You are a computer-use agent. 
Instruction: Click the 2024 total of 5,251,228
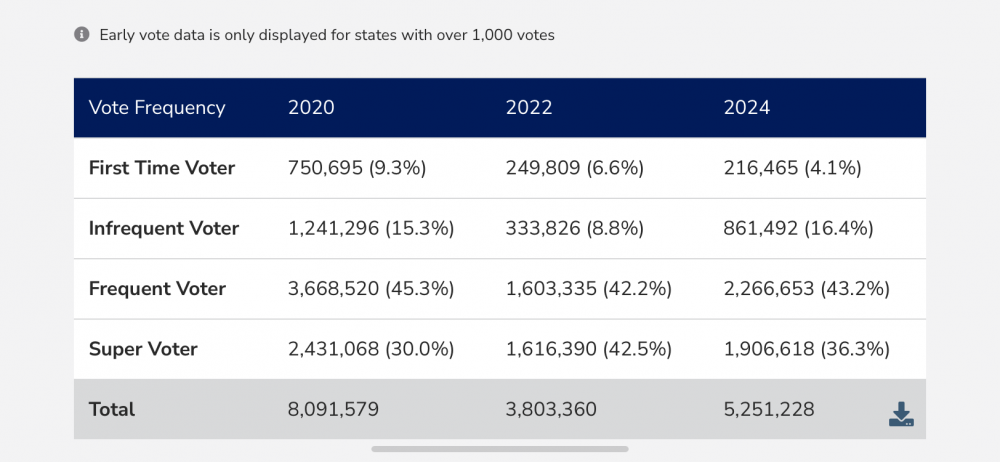pos(769,409)
